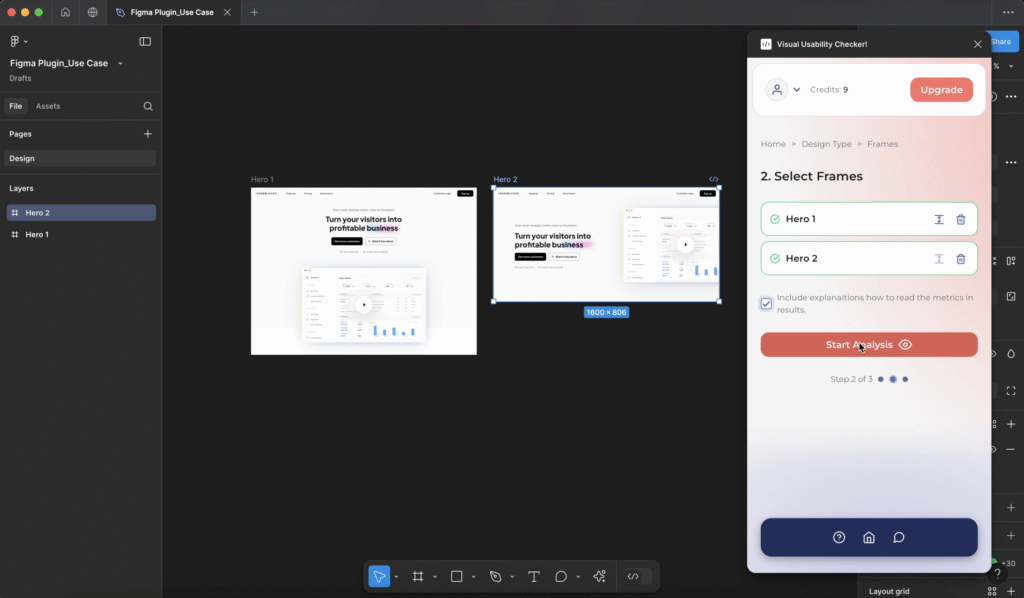Screen dimensions: 1024x598
Task: Open the Figma main menu icon
Action: 16,41
